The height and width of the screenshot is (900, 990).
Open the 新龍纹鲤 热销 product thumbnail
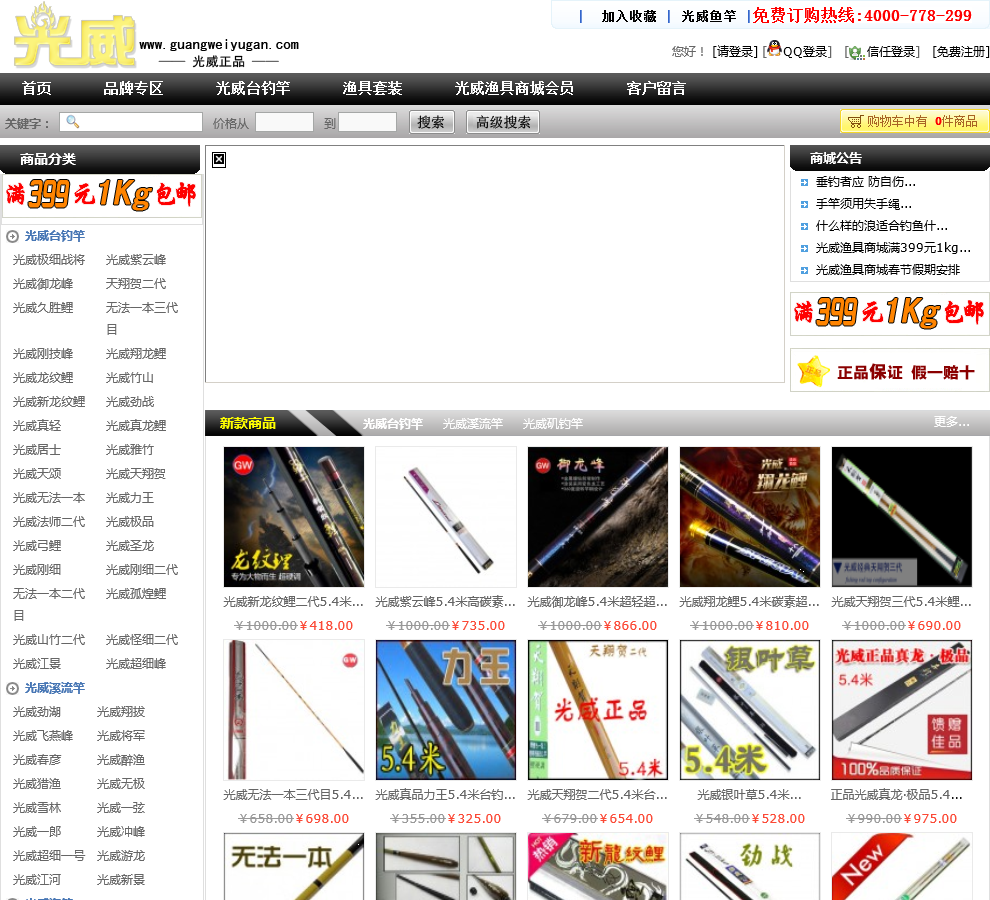tap(598, 867)
